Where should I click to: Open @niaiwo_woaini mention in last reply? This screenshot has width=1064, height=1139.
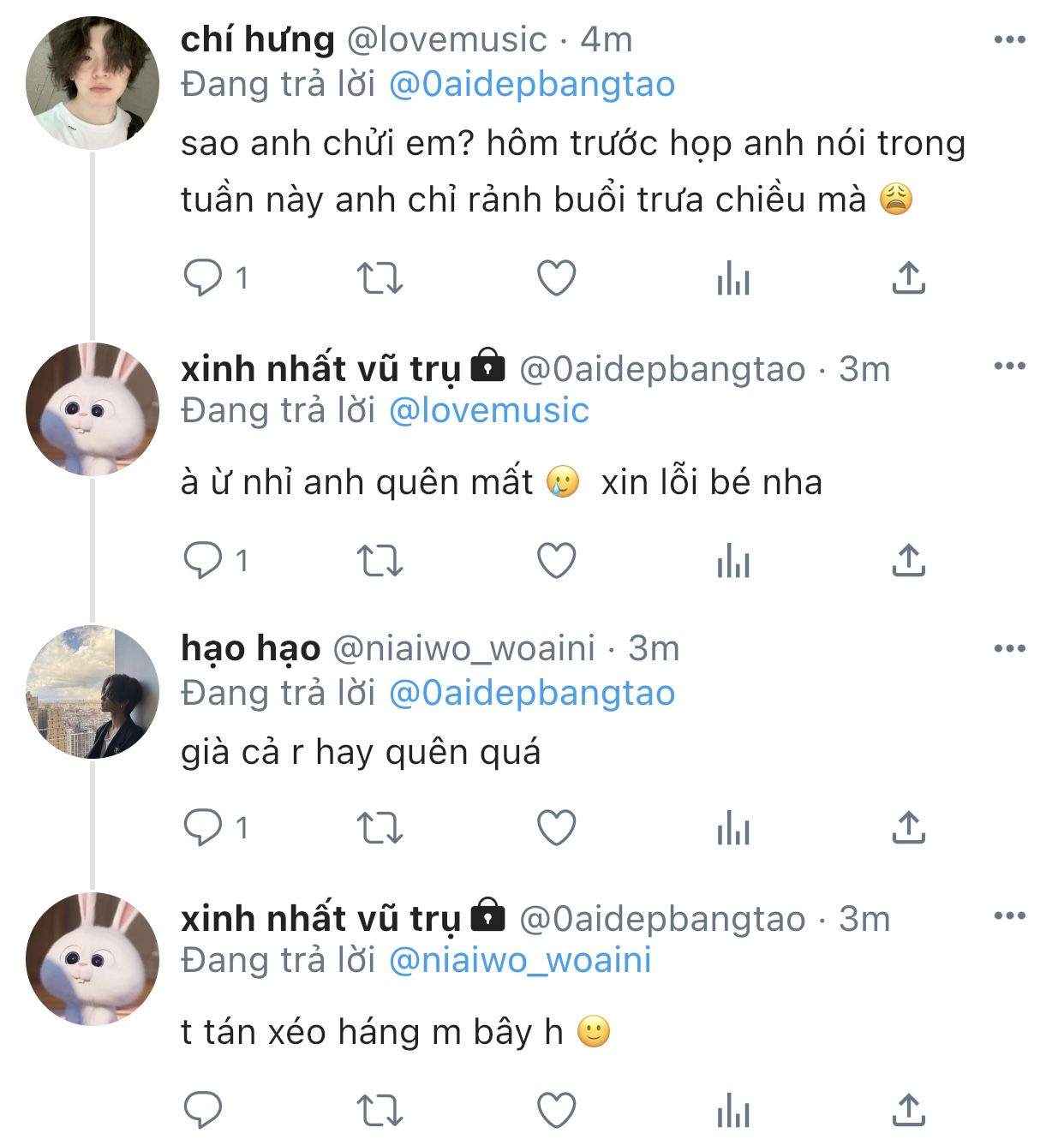(x=520, y=960)
